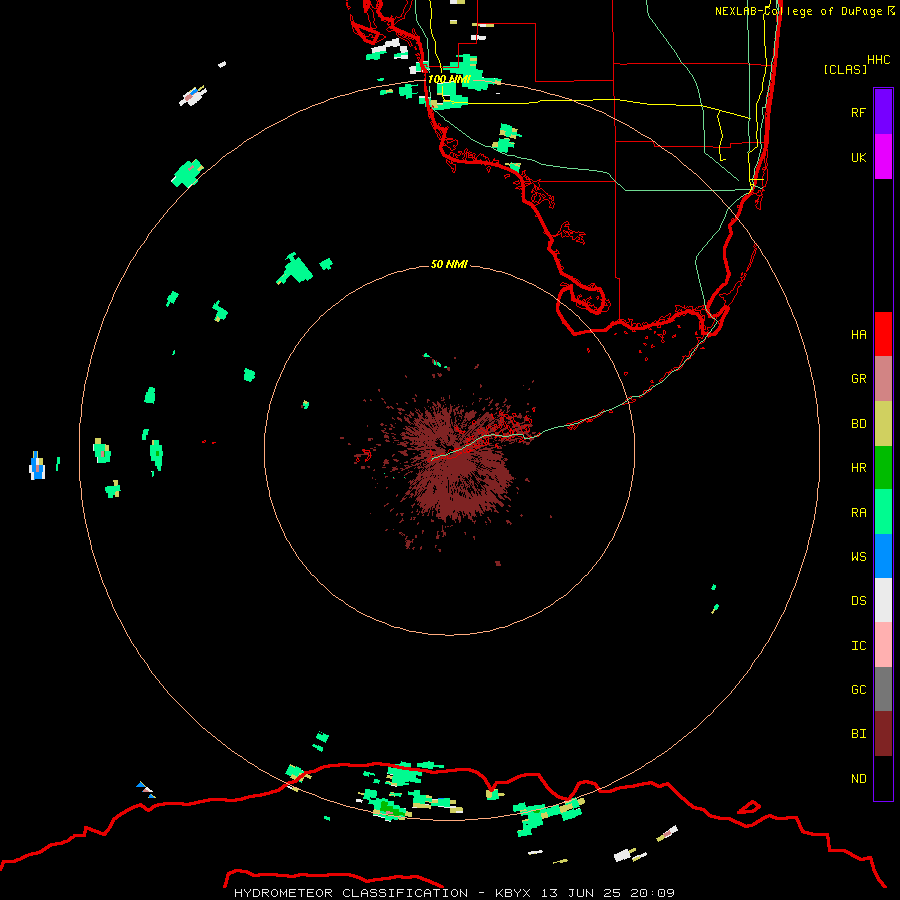The width and height of the screenshot is (900, 900).
Task: Click the ND legend label
Action: tap(858, 779)
